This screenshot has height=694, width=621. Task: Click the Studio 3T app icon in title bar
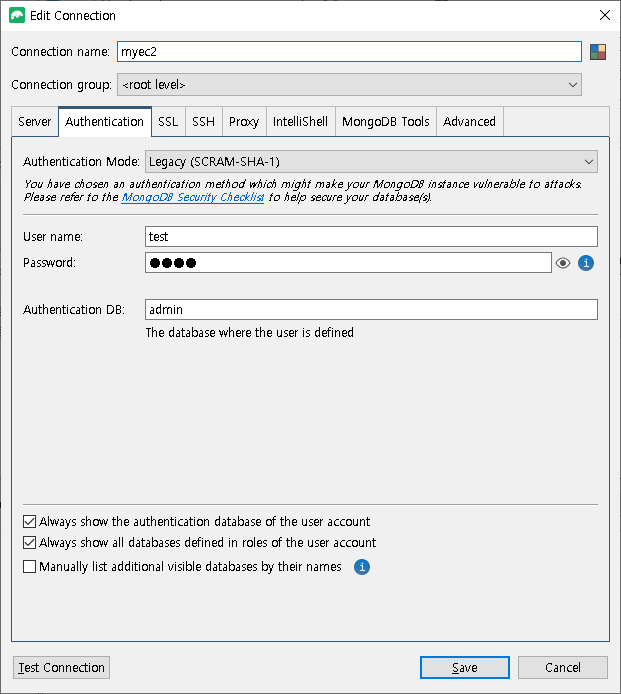click(17, 15)
